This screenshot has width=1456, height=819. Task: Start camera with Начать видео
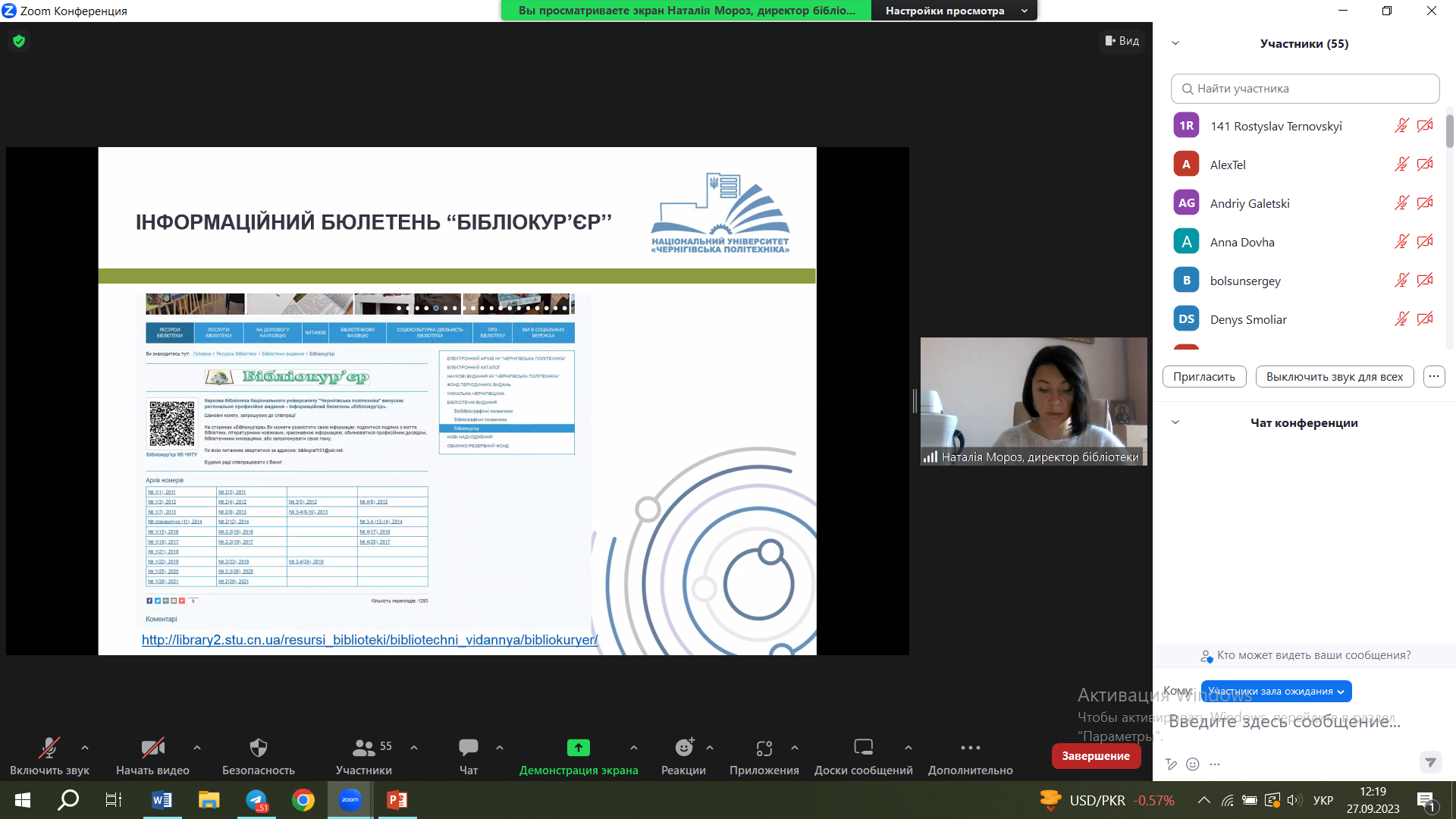pos(152,748)
